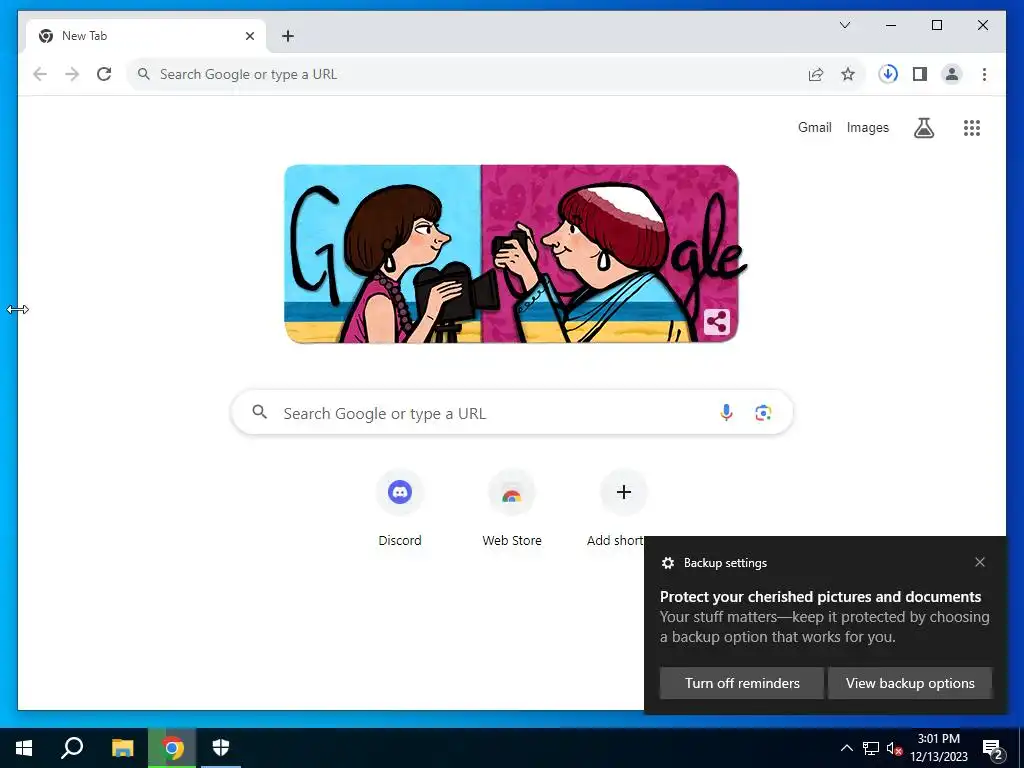Open the Google apps grid
This screenshot has height=768, width=1024.
click(x=972, y=128)
